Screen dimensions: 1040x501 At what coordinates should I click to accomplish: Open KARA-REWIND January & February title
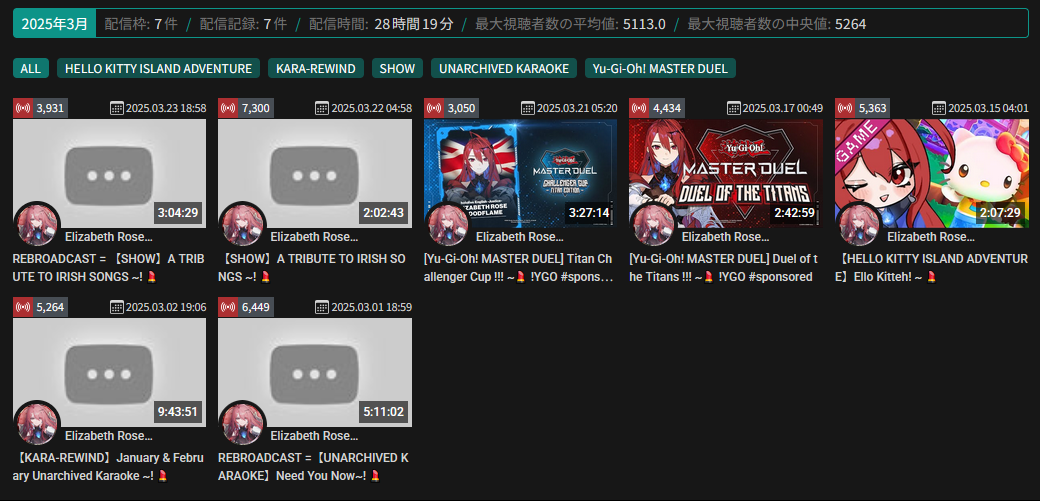click(109, 466)
